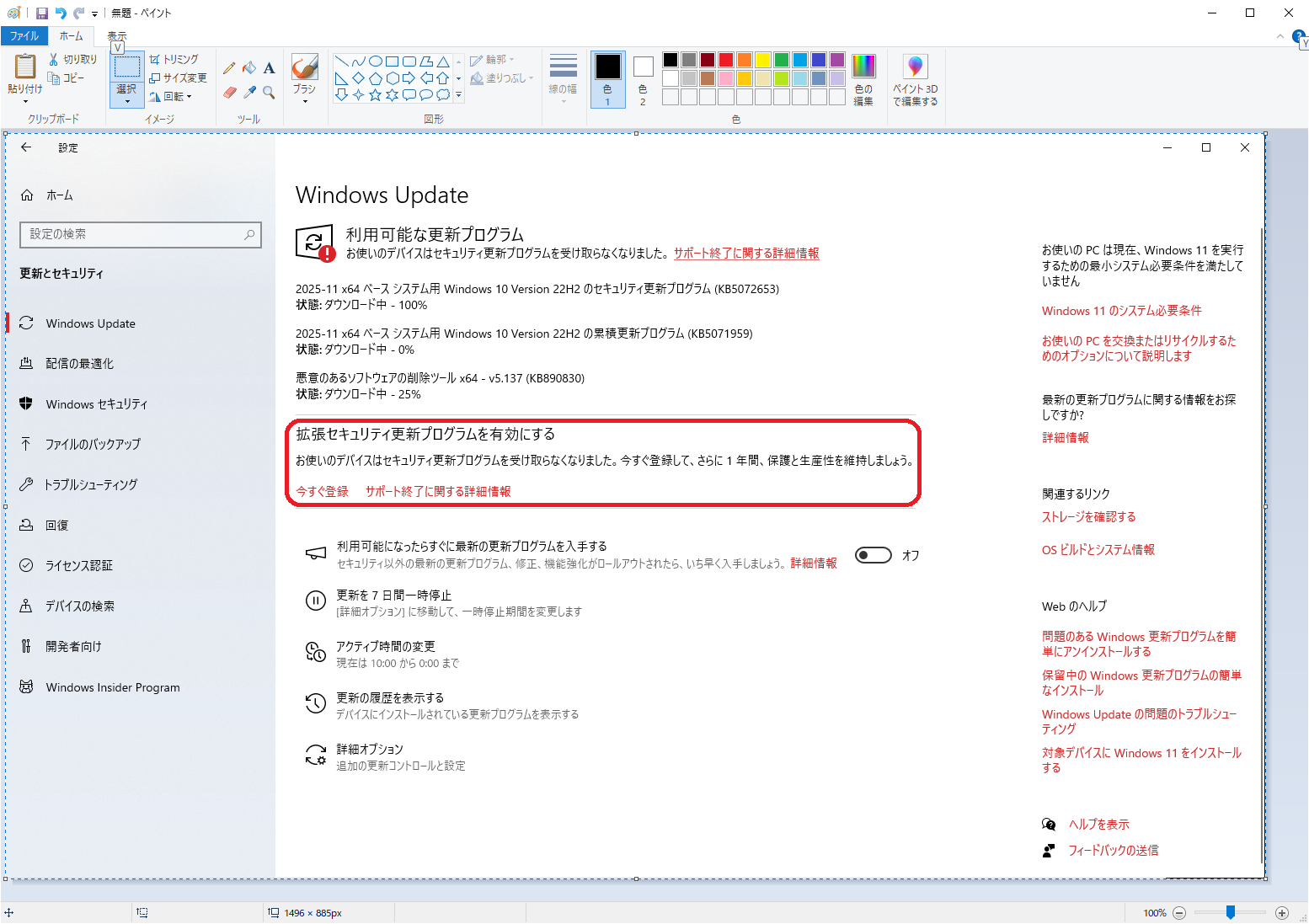1309x924 pixels.
Task: Switch to the ホーム ribbon tab
Action: (72, 36)
